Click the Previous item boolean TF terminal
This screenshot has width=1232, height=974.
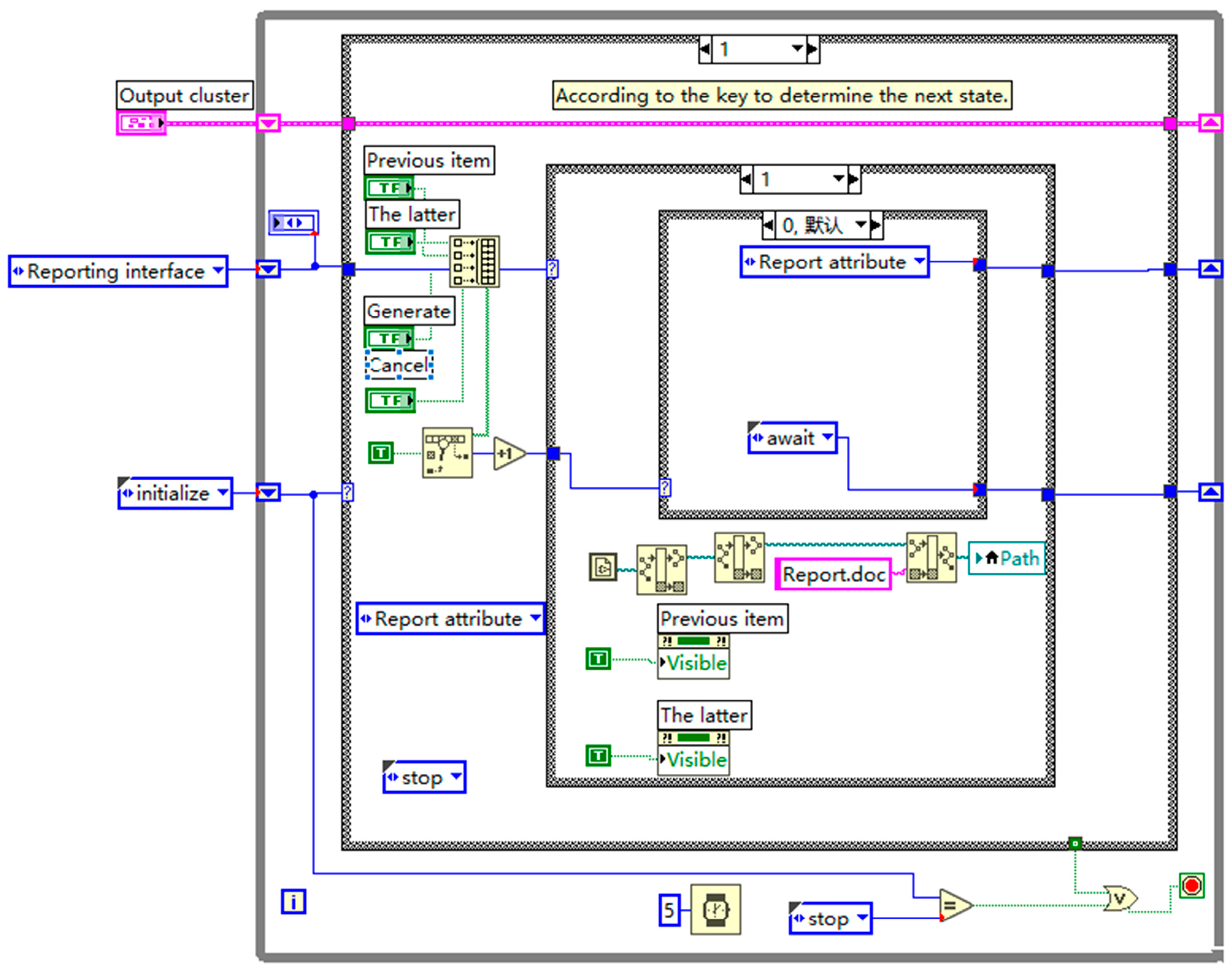[x=390, y=187]
